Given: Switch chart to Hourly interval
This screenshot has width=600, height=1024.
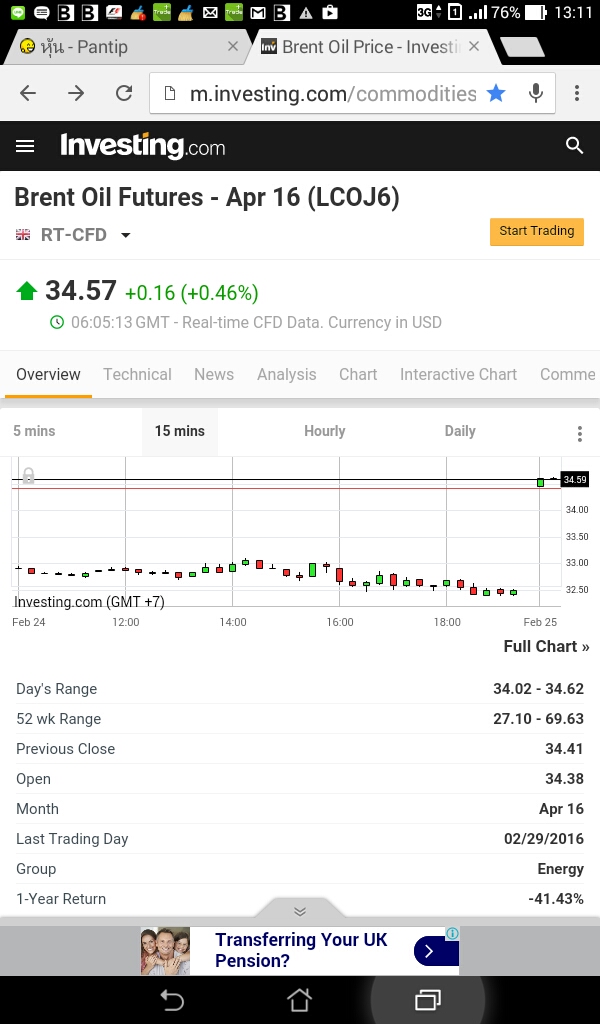Looking at the screenshot, I should point(324,431).
